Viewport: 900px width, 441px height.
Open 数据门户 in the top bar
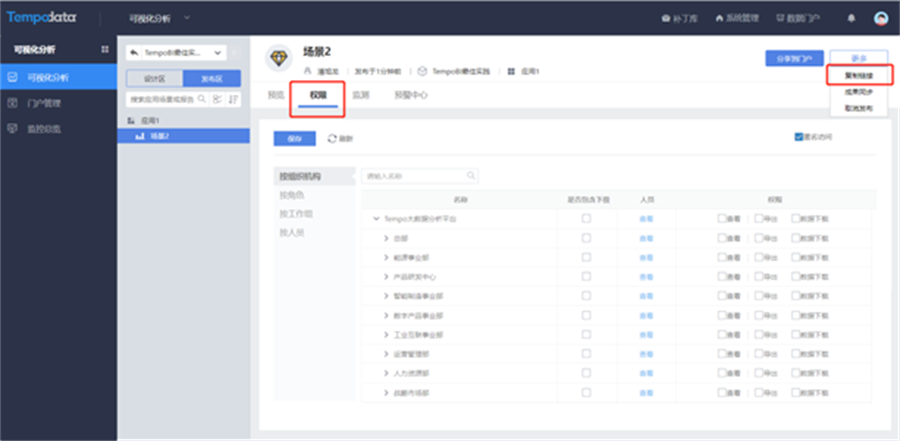(x=798, y=18)
